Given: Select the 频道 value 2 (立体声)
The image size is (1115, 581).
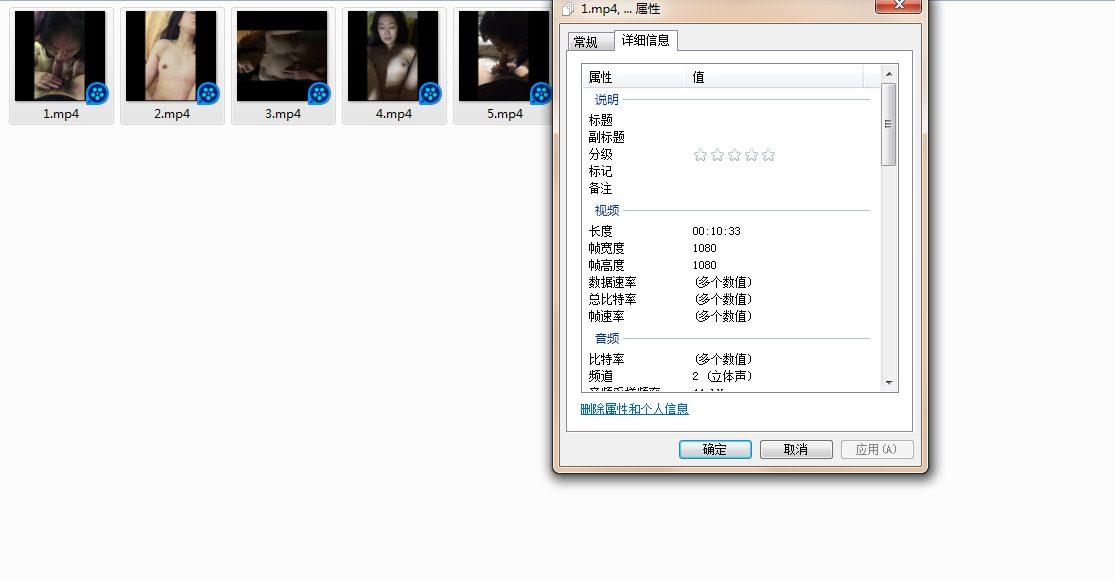Looking at the screenshot, I should click(722, 376).
